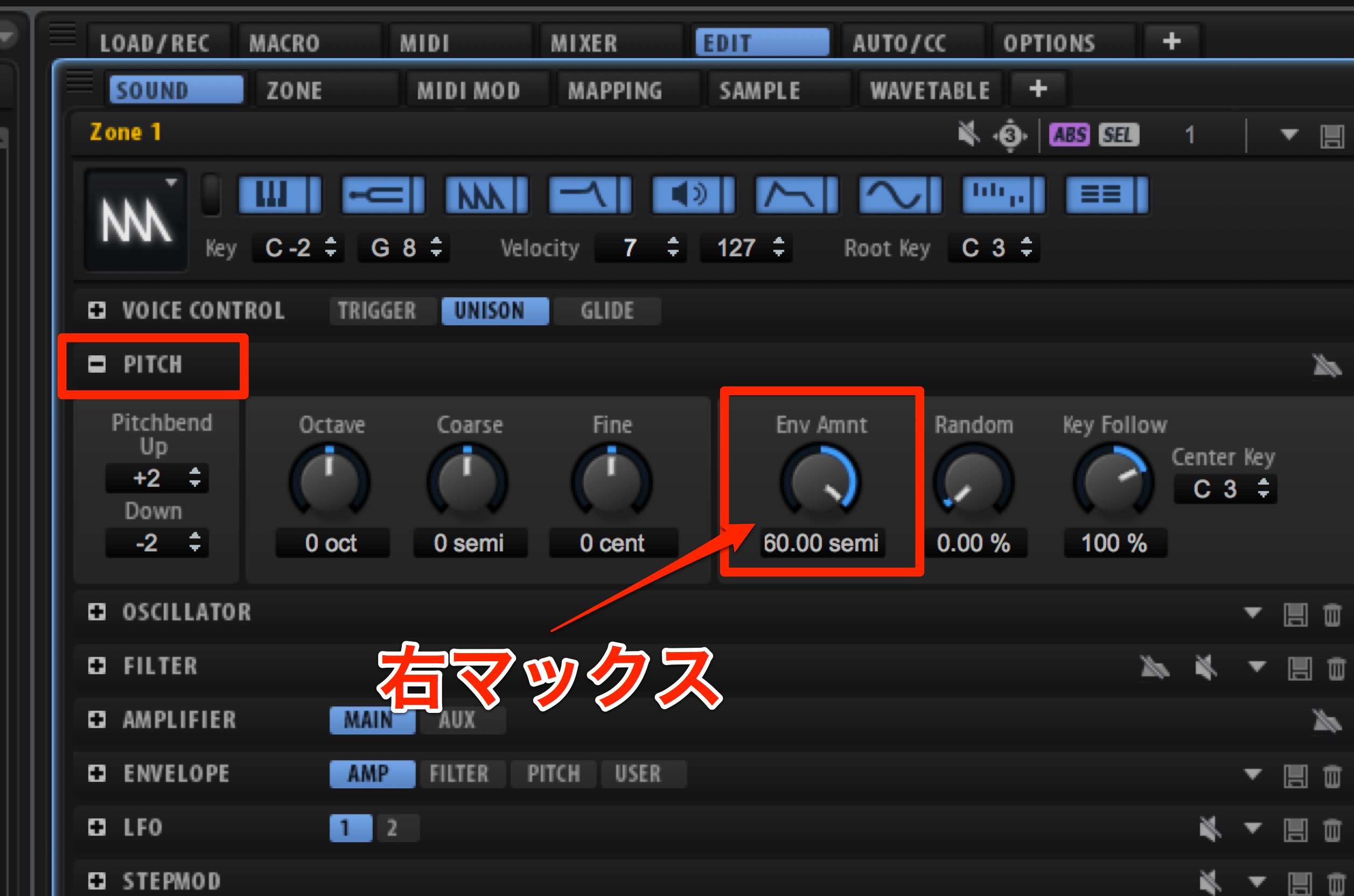
Task: Open the LFO section sine icon
Action: tap(901, 195)
